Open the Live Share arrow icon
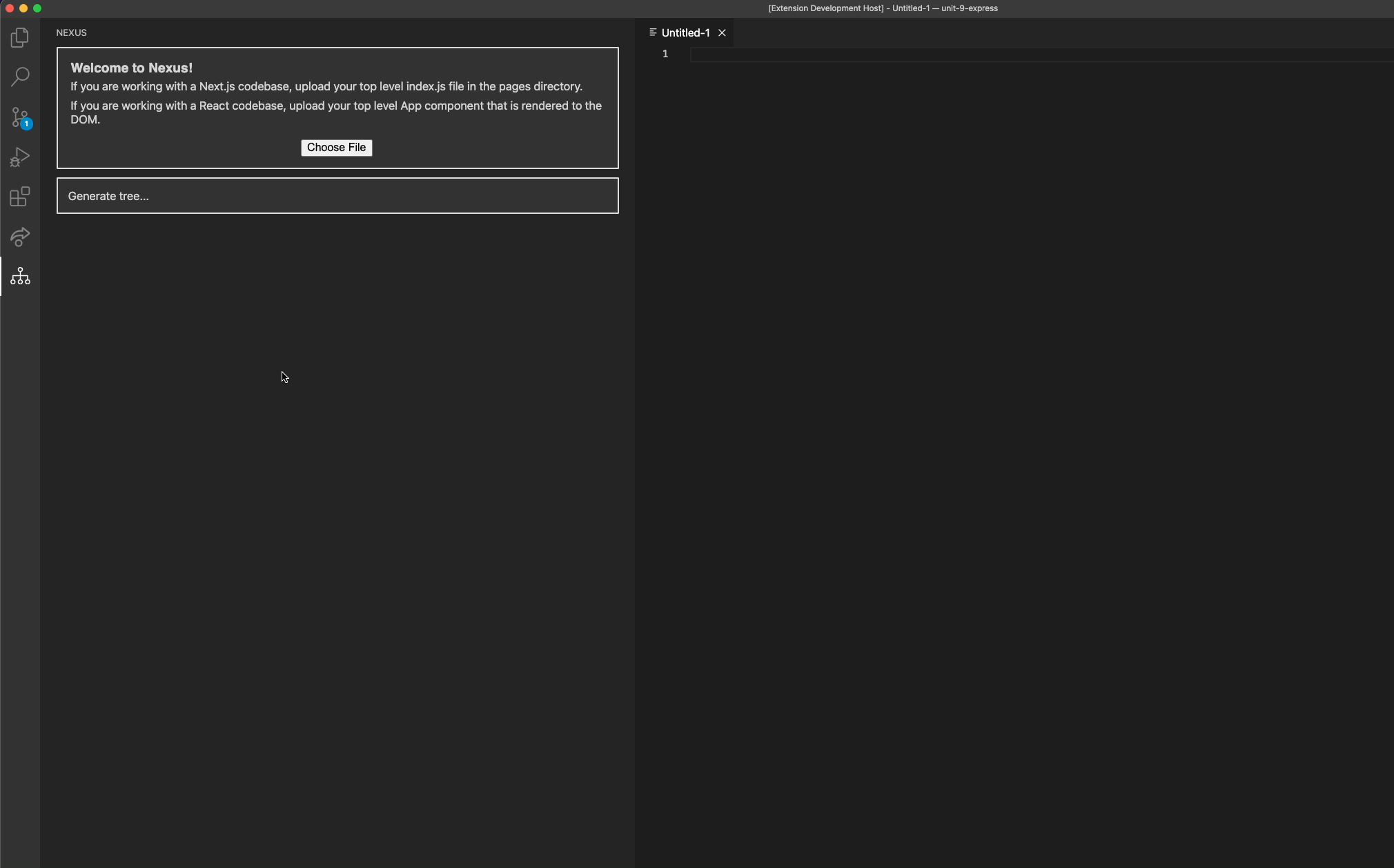Screen dimensions: 1394x868 coord(20,237)
